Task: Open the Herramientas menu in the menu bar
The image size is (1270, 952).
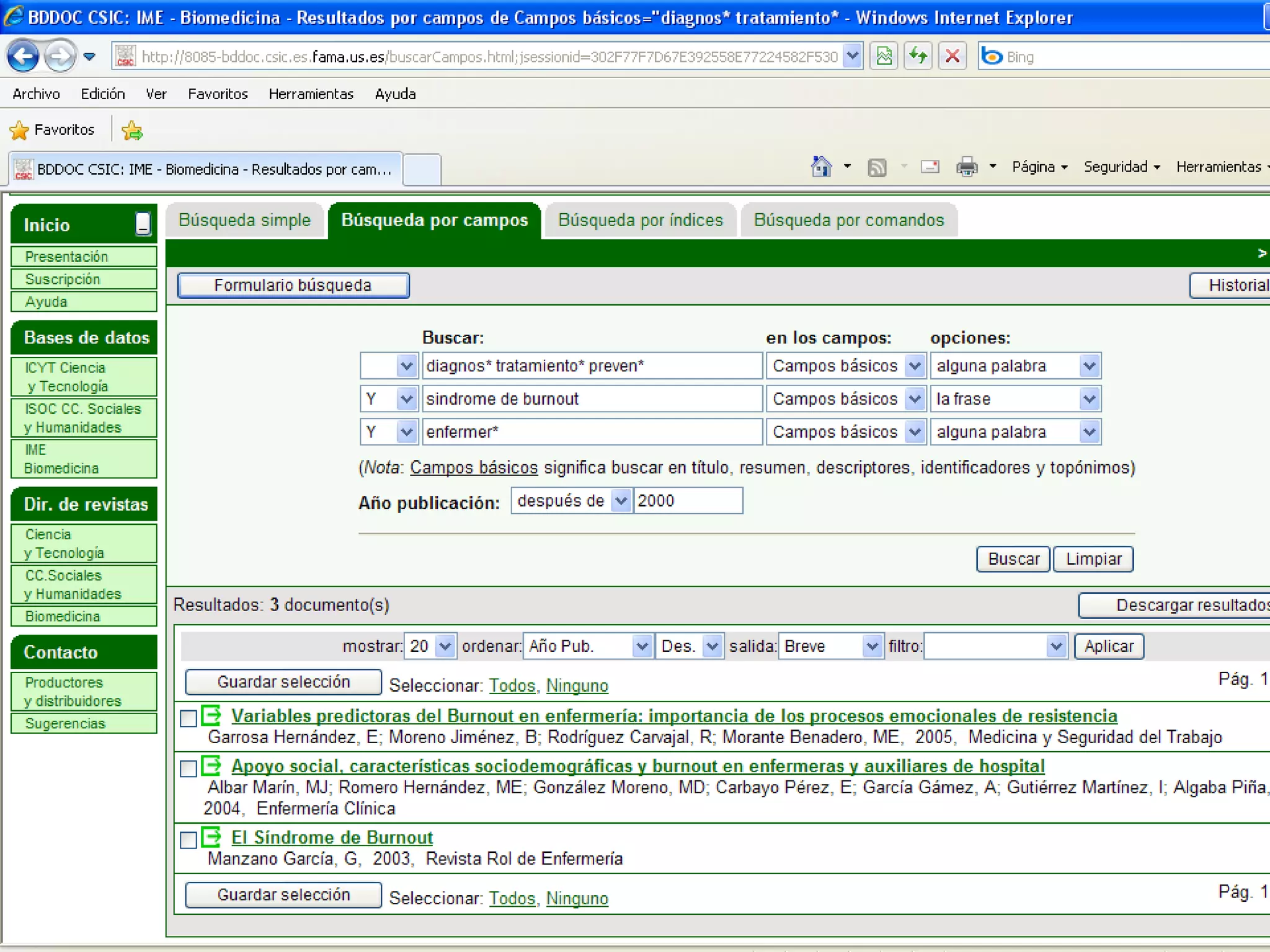Action: coord(311,94)
